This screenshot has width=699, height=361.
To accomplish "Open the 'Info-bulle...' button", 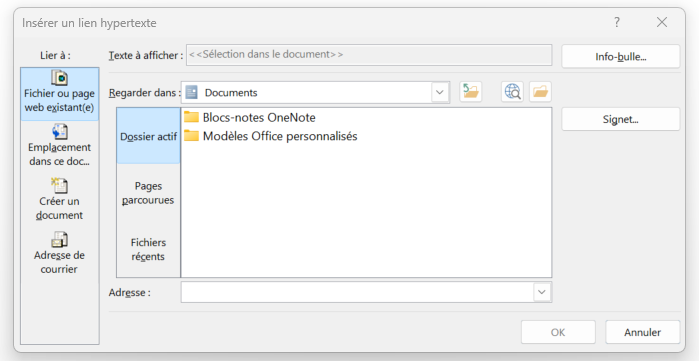I will (621, 56).
